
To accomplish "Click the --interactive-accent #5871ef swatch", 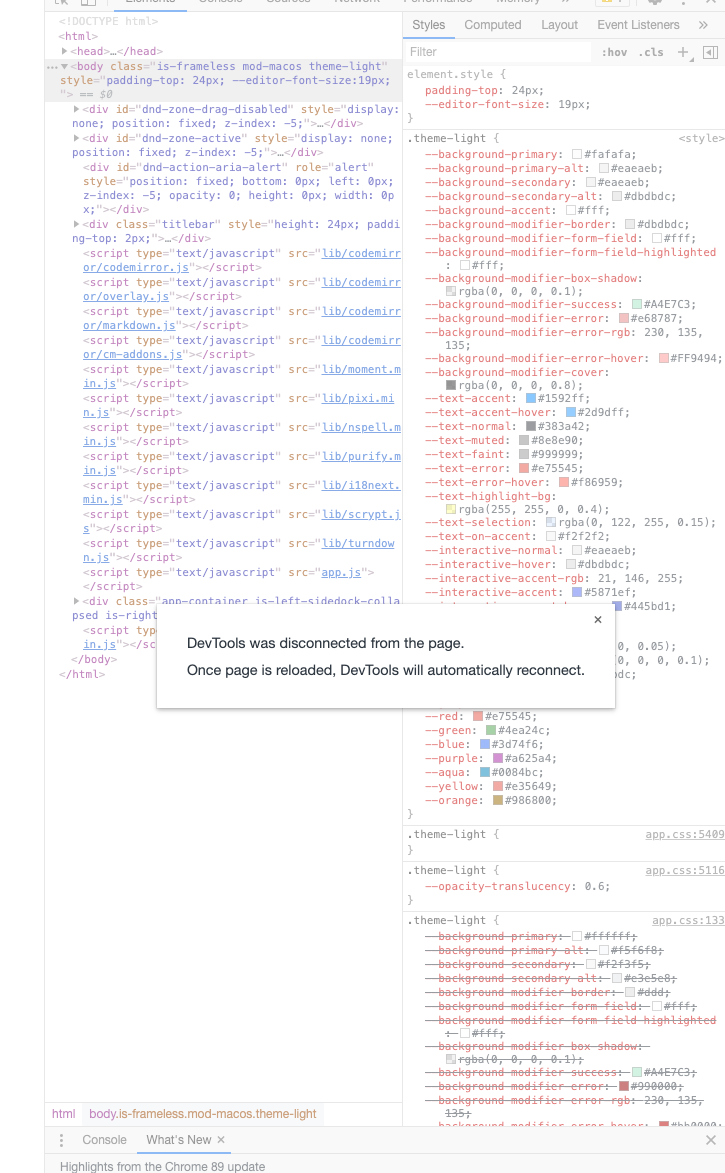I will point(577,592).
